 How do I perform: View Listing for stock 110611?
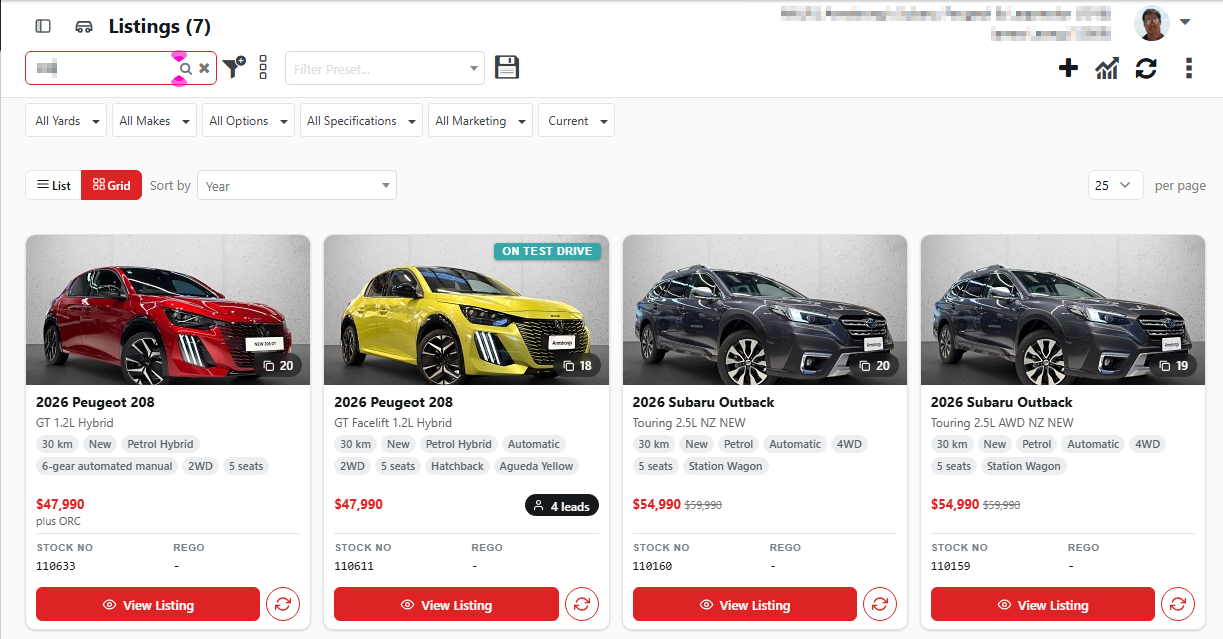(446, 605)
